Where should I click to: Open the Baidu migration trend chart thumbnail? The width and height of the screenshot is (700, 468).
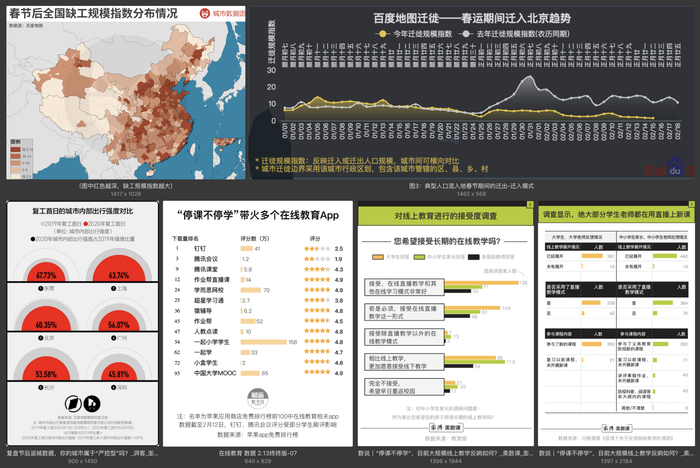(x=471, y=93)
